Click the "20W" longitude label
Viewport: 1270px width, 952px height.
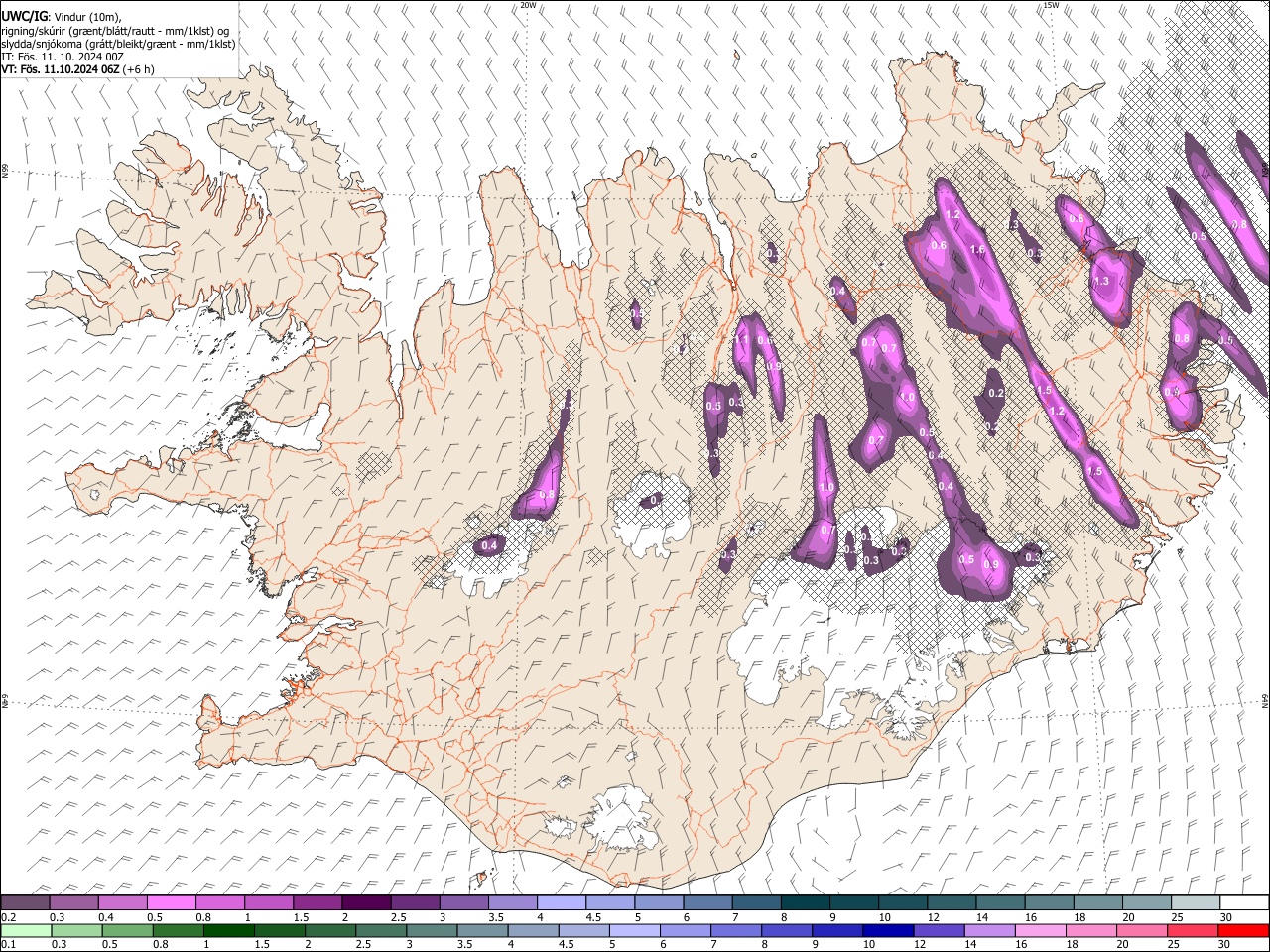[528, 5]
